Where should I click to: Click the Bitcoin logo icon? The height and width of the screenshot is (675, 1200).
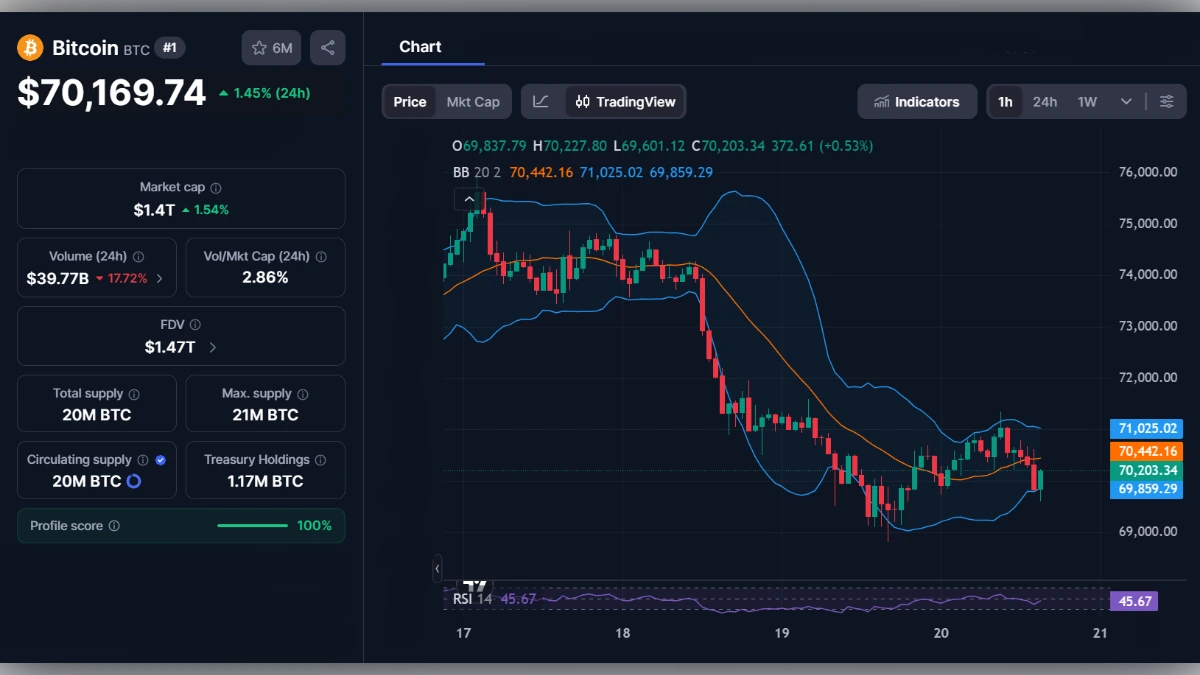[28, 47]
